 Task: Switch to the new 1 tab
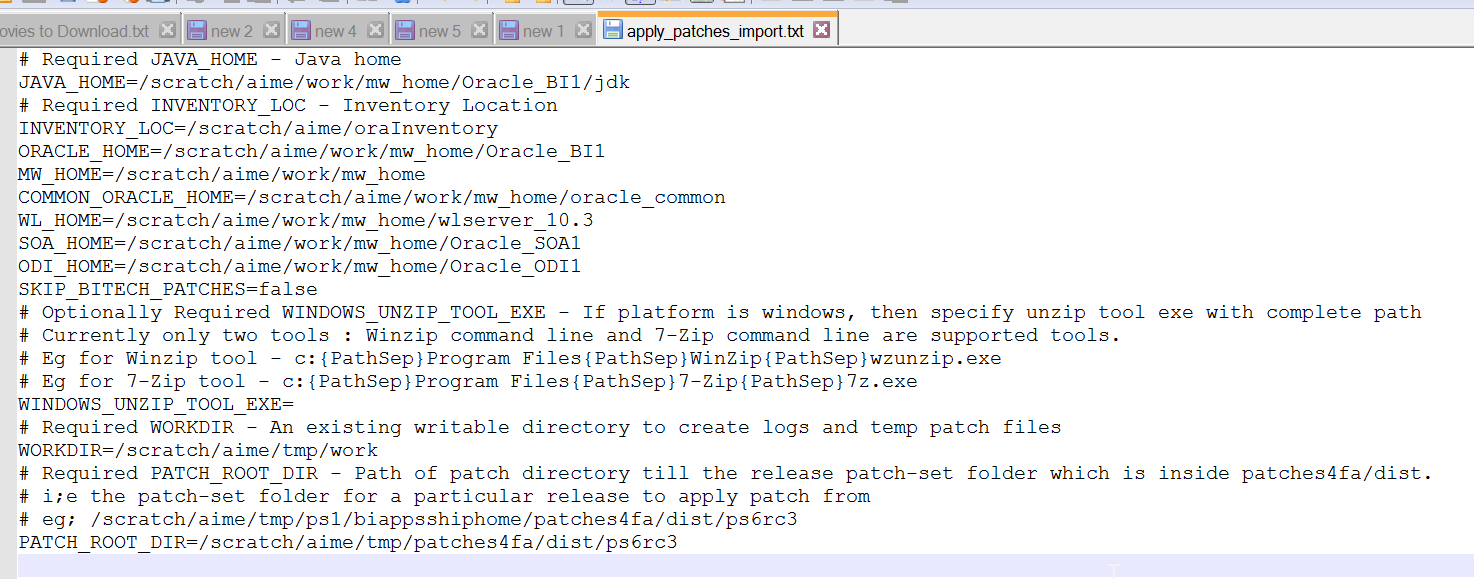pos(544,31)
